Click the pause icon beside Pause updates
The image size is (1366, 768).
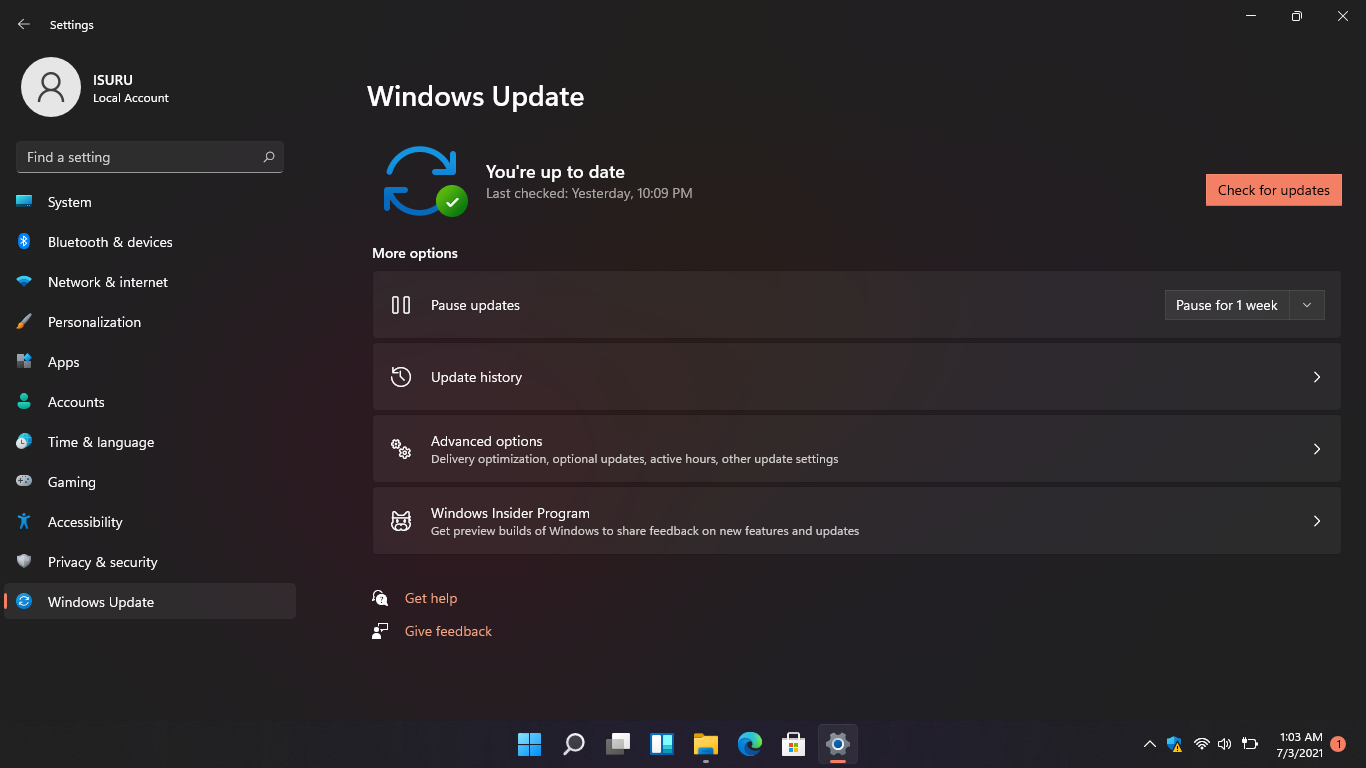[x=401, y=305]
